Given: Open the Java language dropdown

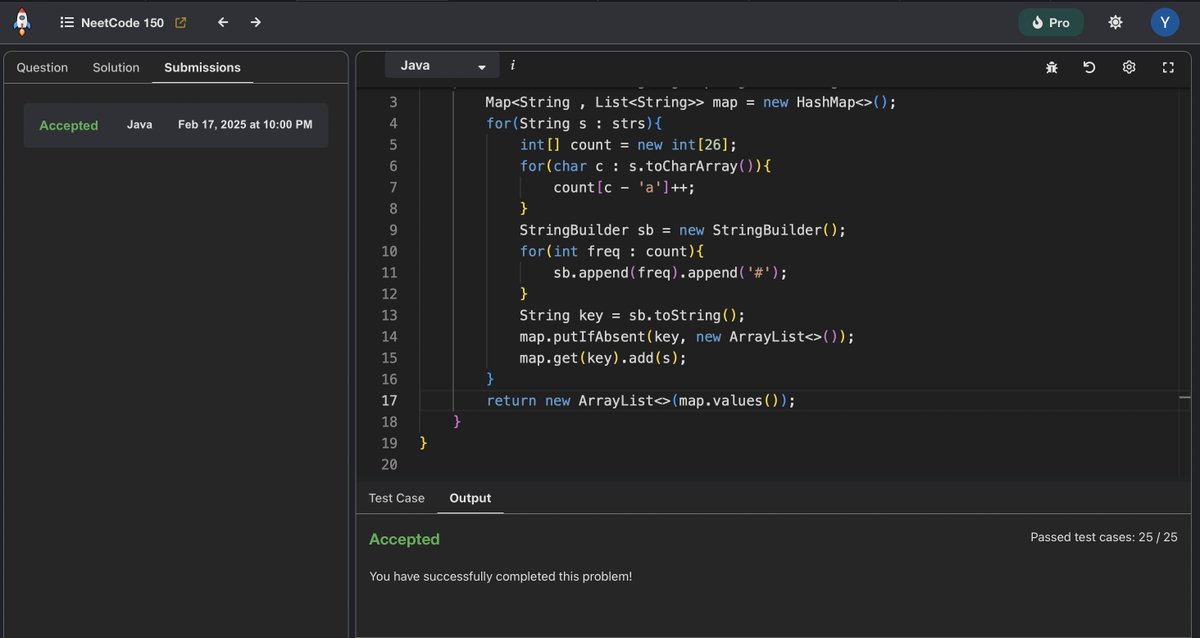Looking at the screenshot, I should click(442, 64).
